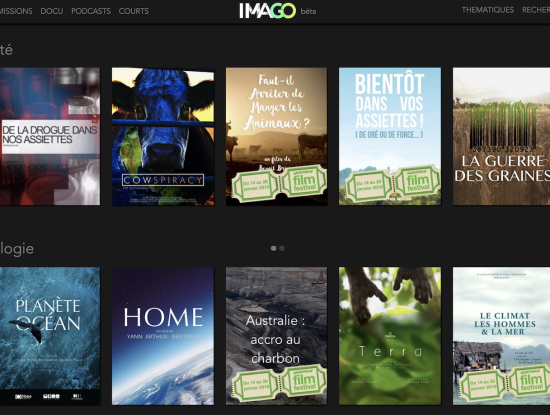Open the HOME film poster
The width and height of the screenshot is (550, 415).
[163, 336]
